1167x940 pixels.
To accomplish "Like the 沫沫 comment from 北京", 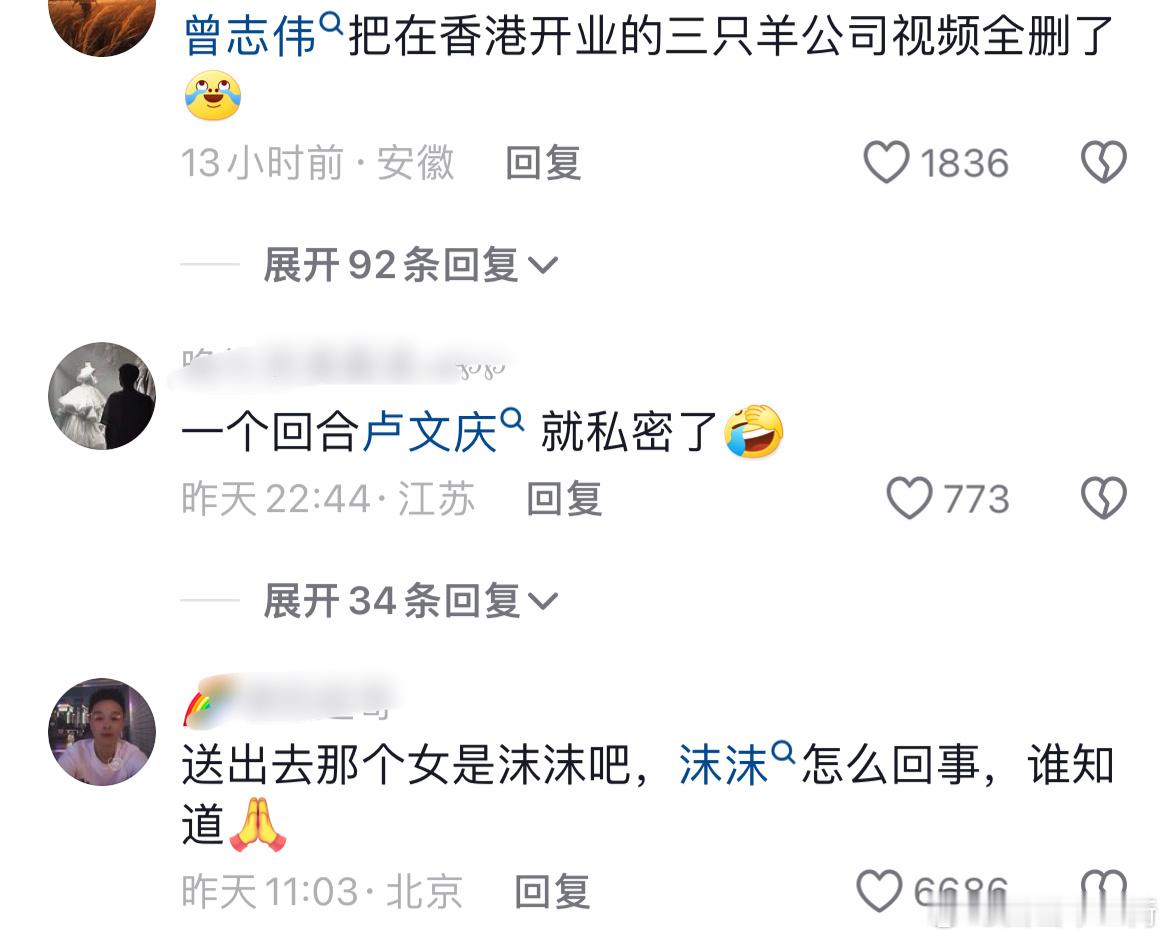I will (x=879, y=891).
